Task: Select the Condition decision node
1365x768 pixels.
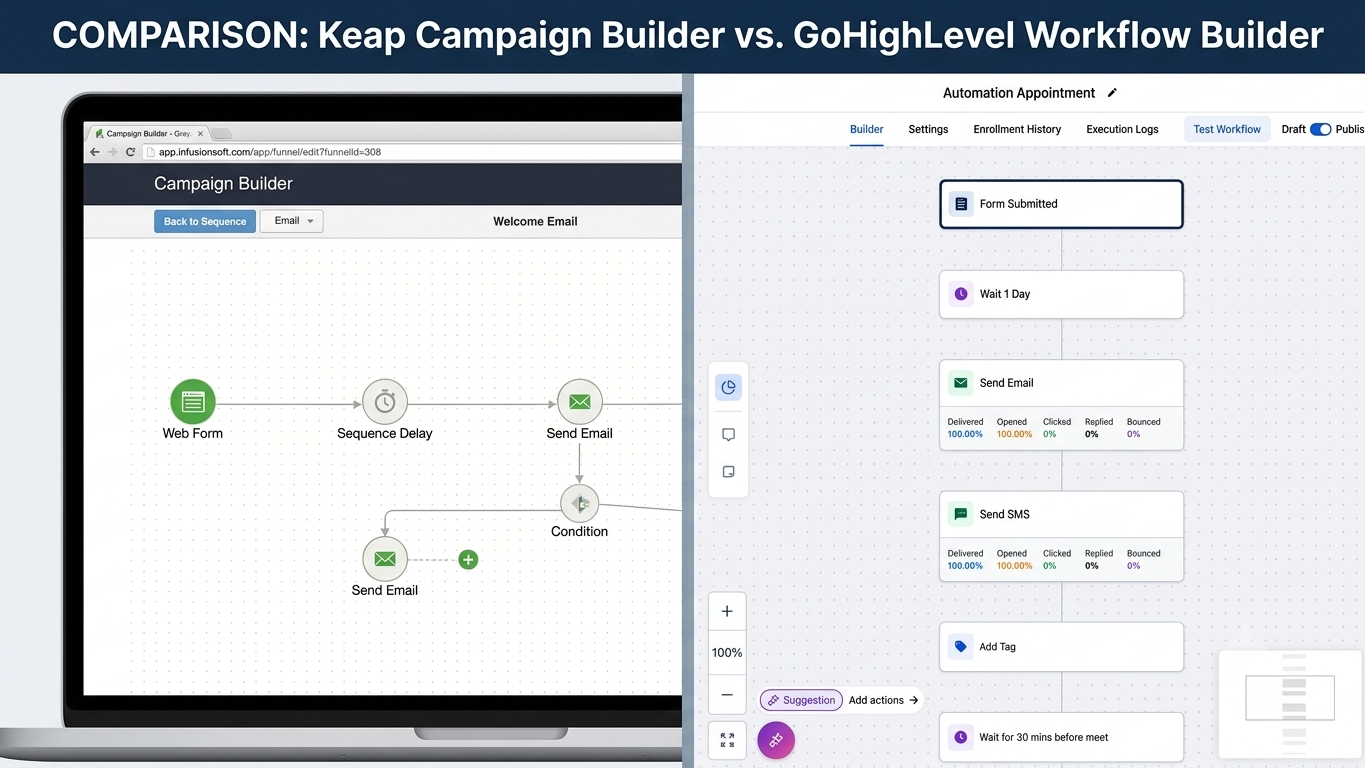Action: (x=579, y=504)
